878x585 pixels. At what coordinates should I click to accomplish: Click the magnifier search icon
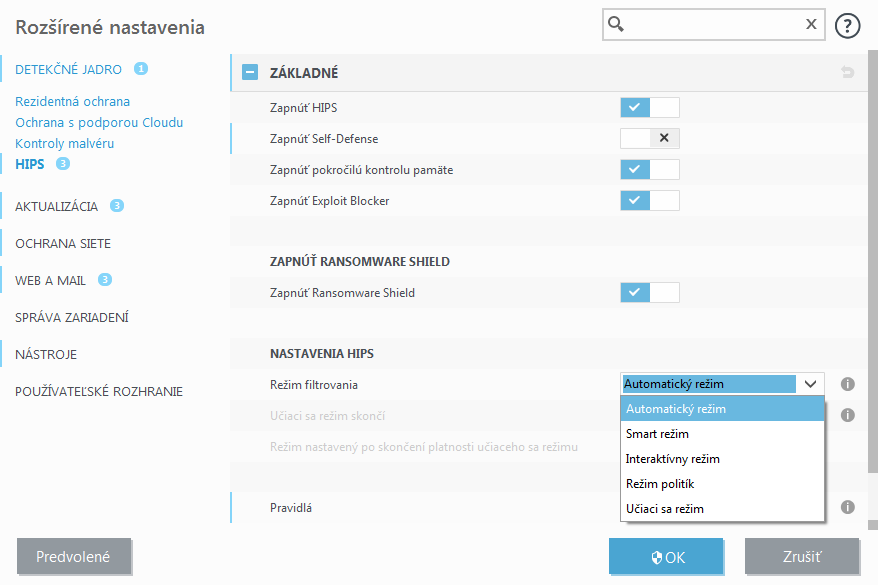617,25
